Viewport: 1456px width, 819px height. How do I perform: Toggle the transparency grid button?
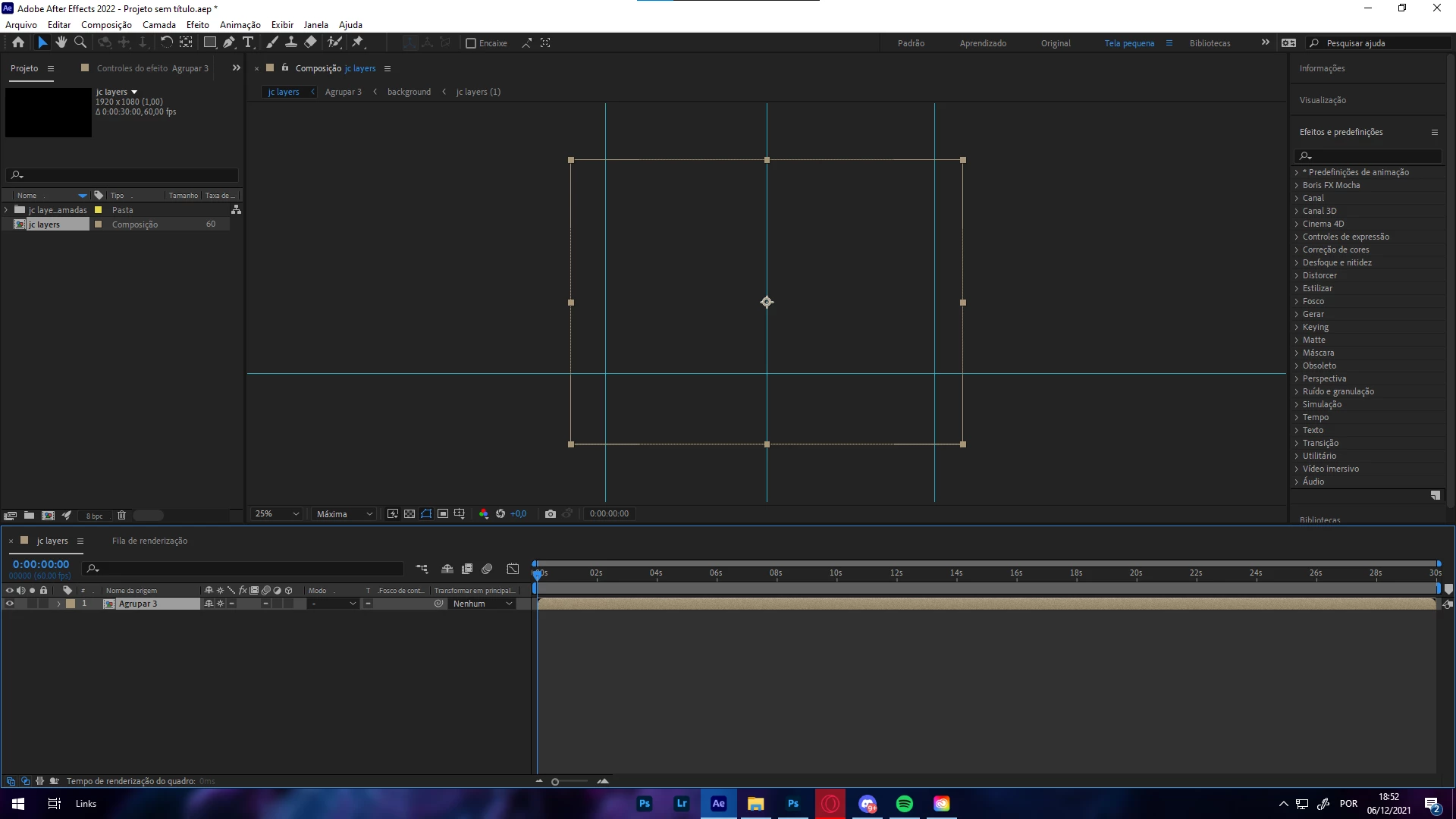409,513
